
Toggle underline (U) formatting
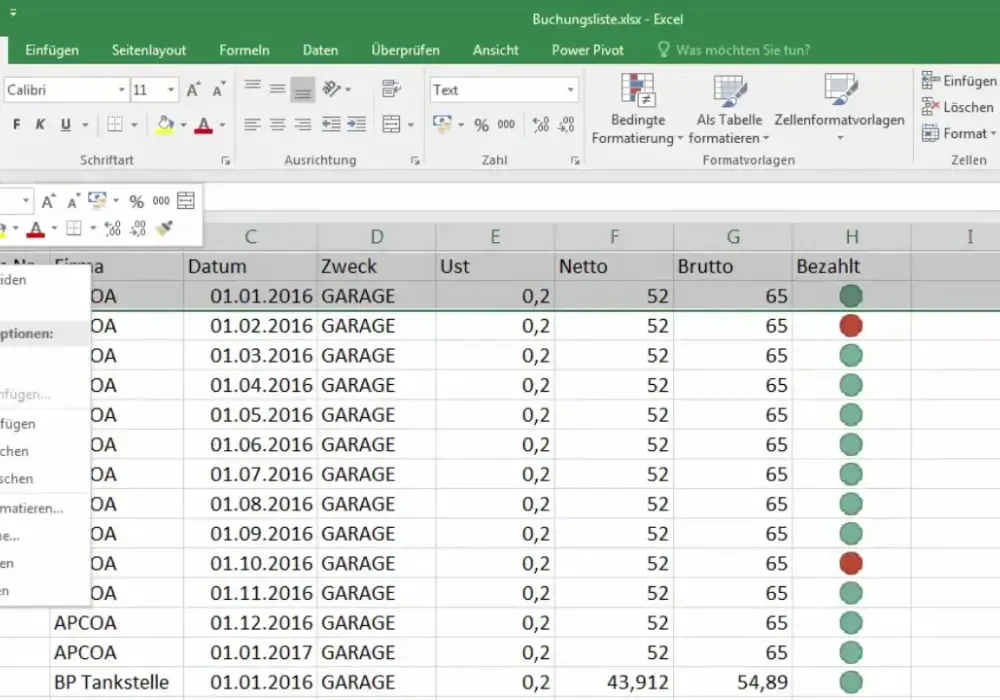[65, 124]
